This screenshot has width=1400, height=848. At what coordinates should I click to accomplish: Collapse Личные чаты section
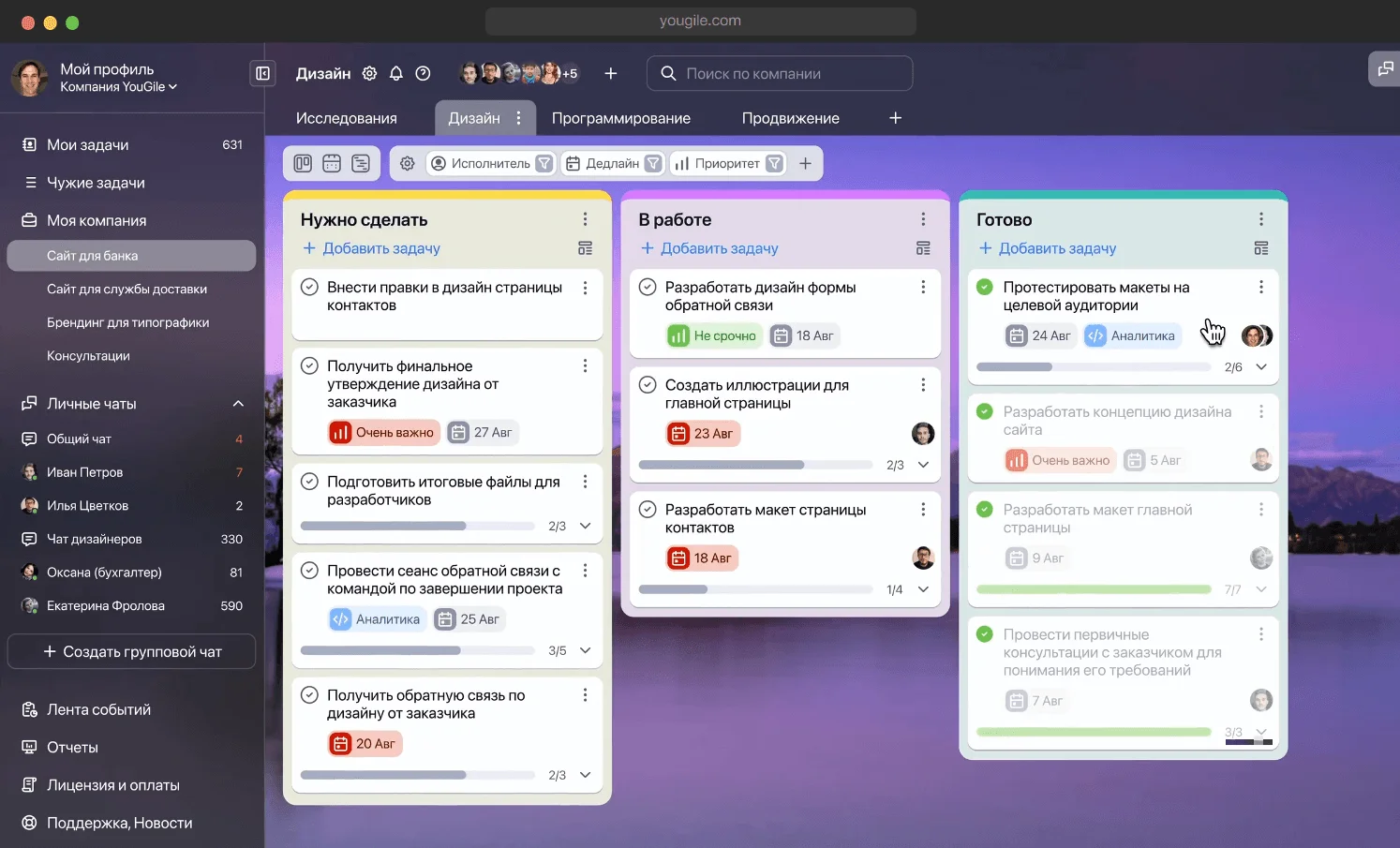point(238,404)
